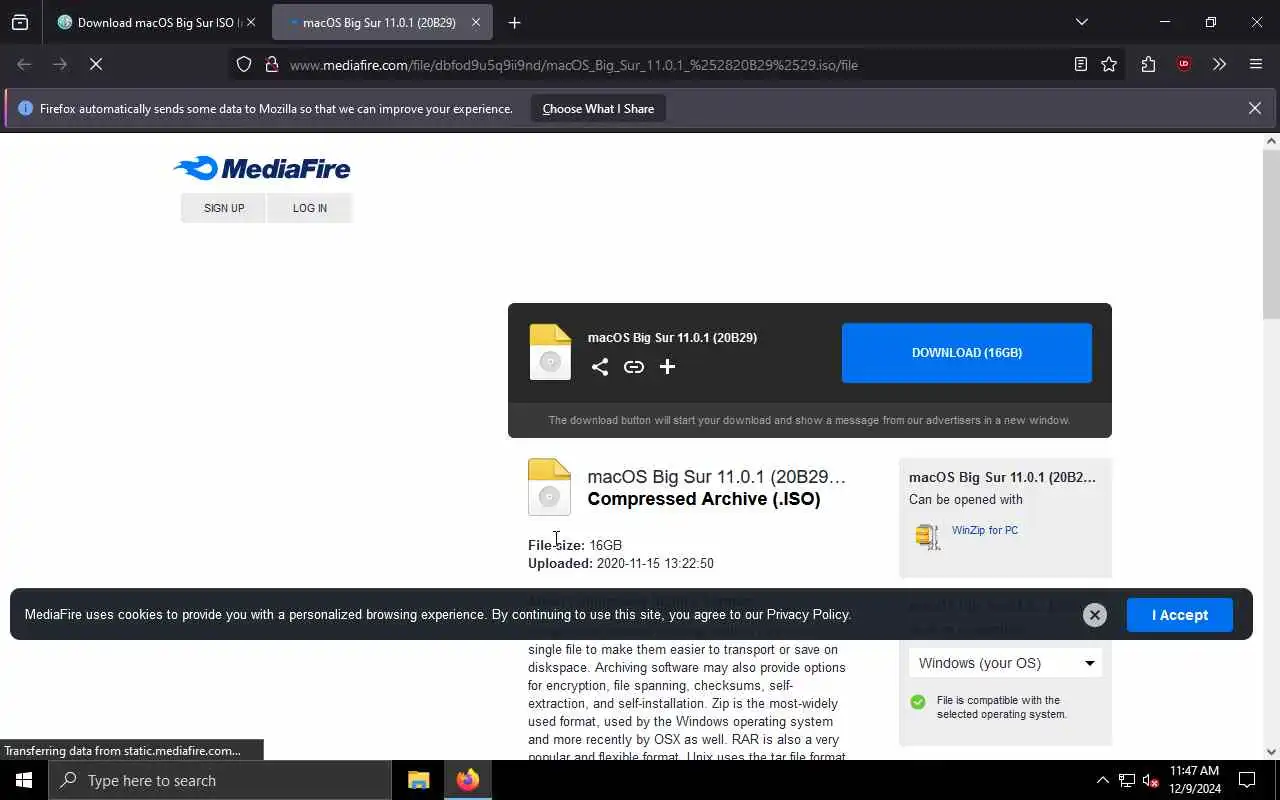Toggle reader view icon

(1081, 64)
